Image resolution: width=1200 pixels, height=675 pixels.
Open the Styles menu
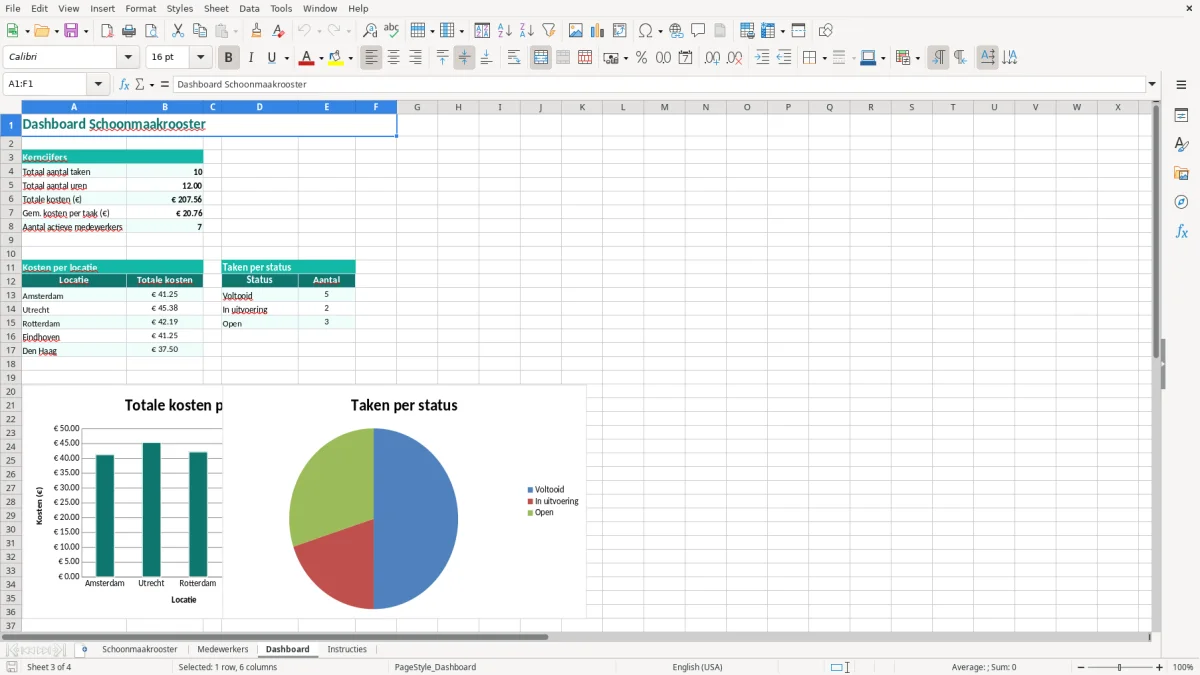(x=180, y=8)
